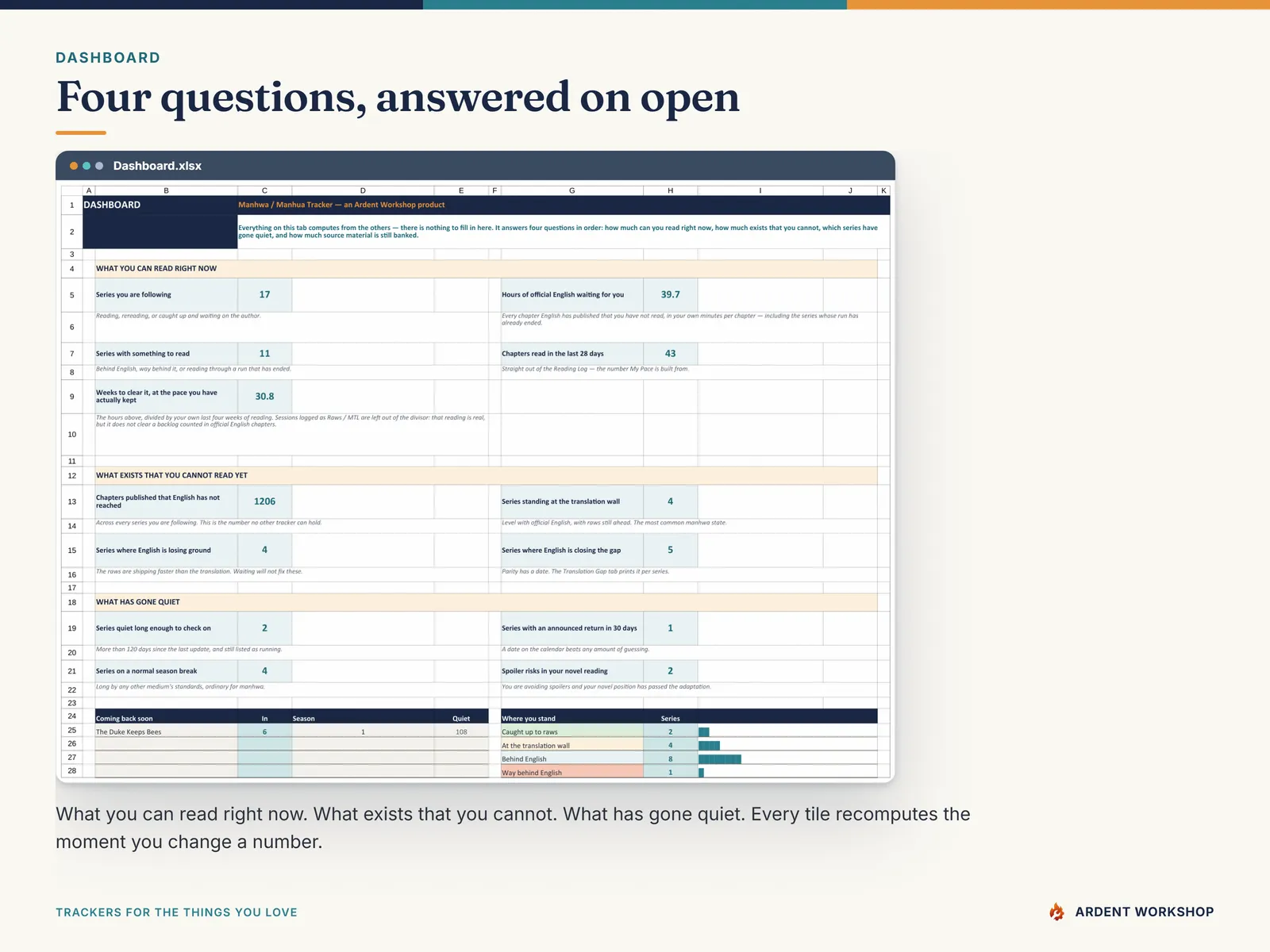This screenshot has width=1270, height=952.
Task: Select row 25 header
Action: 71,731
